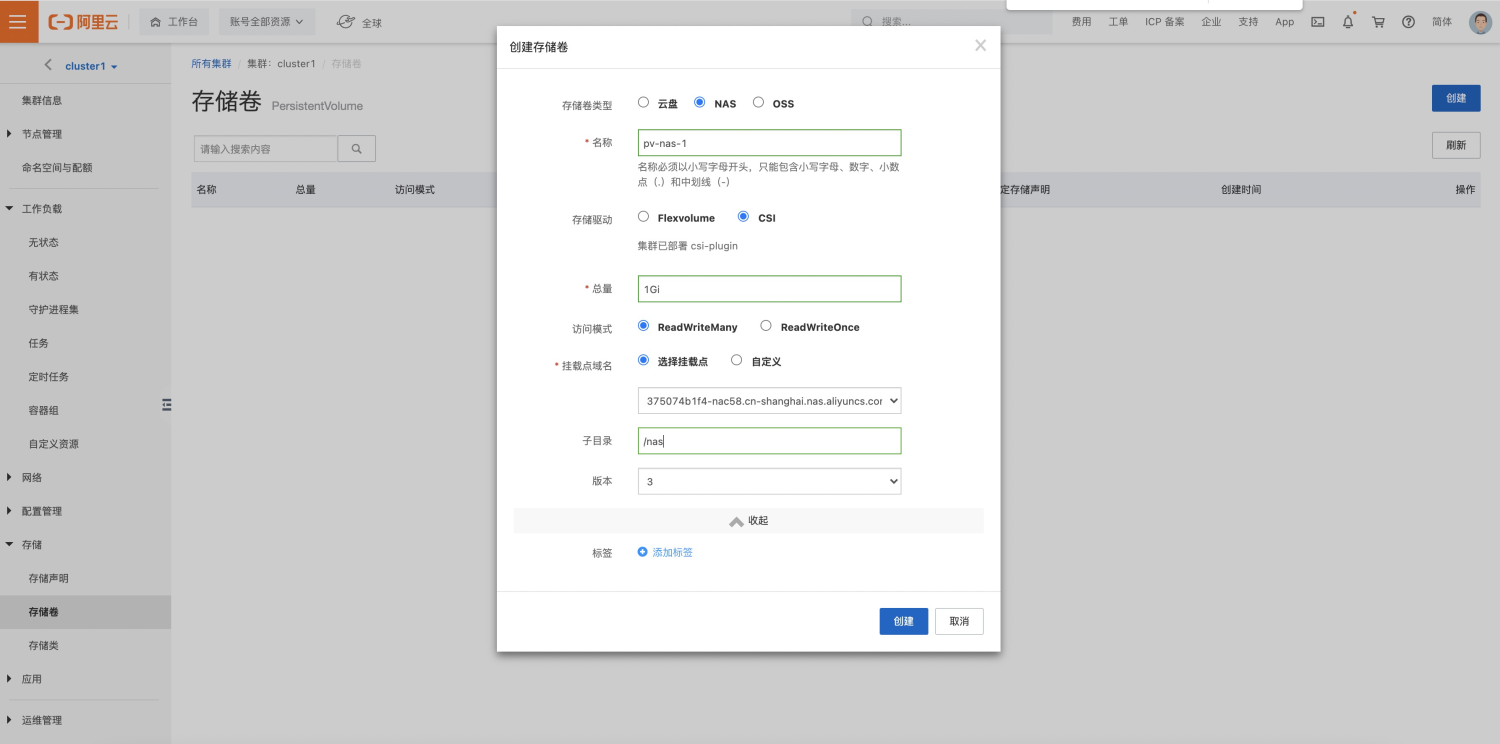The image size is (1500, 744).
Task: Focus the total capacity (总量) field
Action: pyautogui.click(x=769, y=288)
